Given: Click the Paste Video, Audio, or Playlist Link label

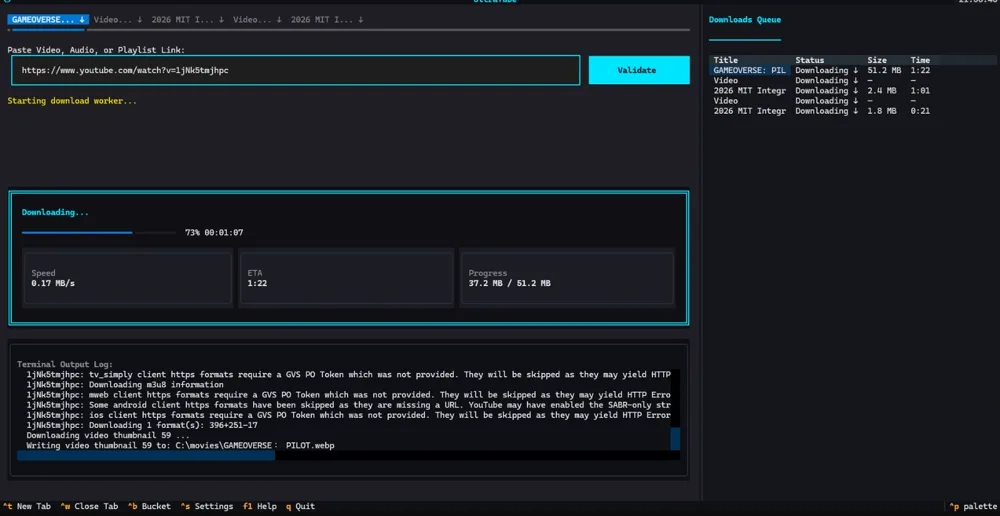Looking at the screenshot, I should pyautogui.click(x=96, y=50).
